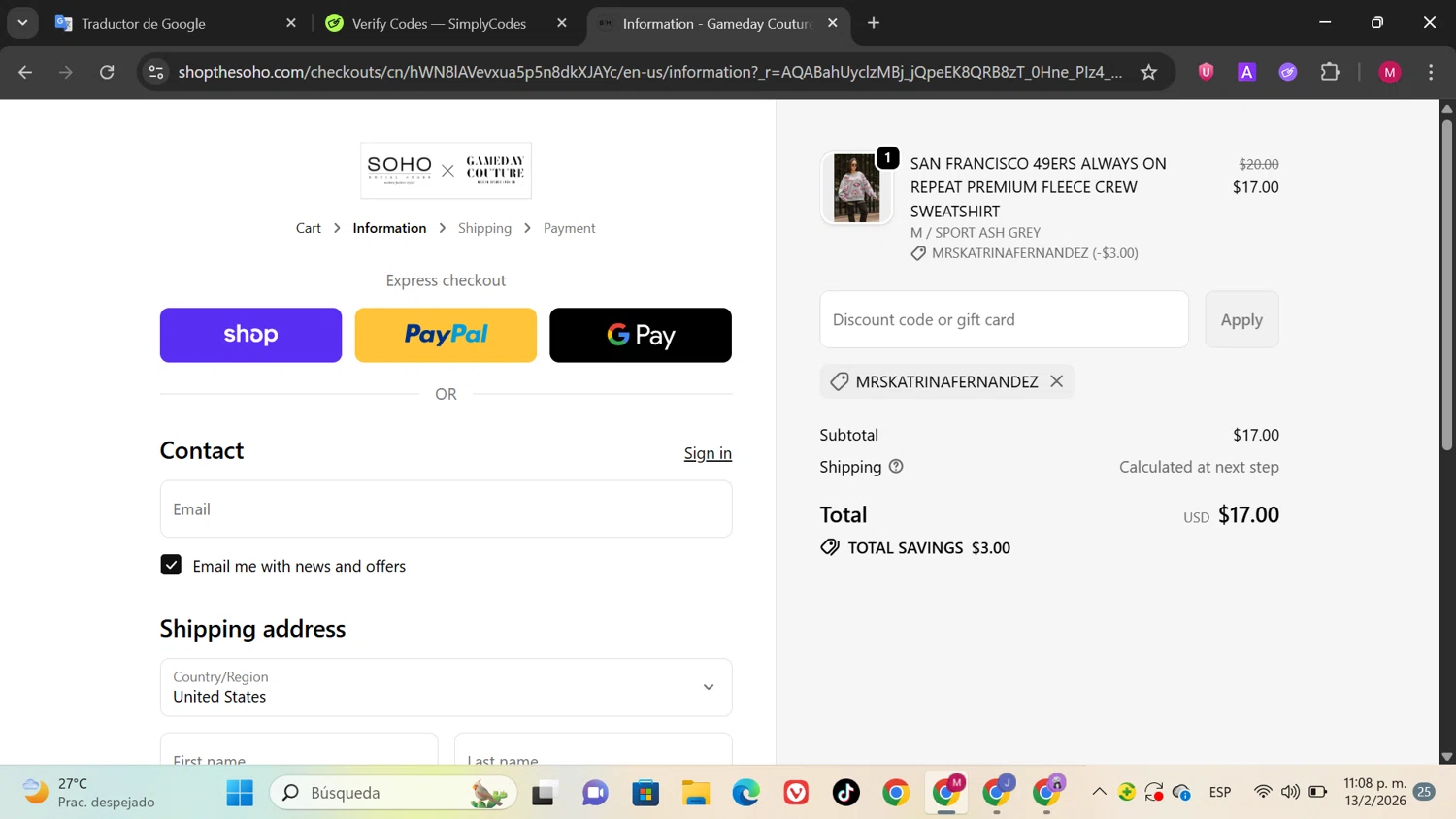This screenshot has height=819, width=1456.
Task: Open the chat app on taskbar
Action: tap(595, 793)
